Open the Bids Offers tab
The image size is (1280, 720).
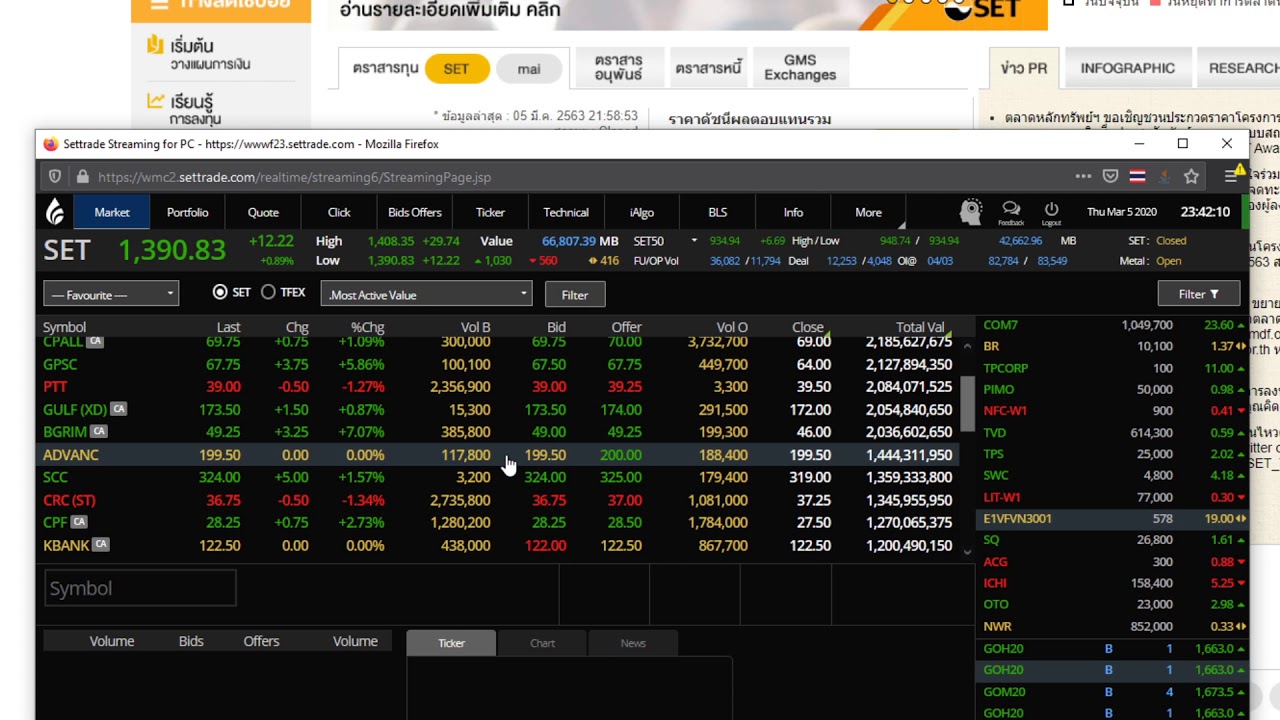(x=415, y=212)
